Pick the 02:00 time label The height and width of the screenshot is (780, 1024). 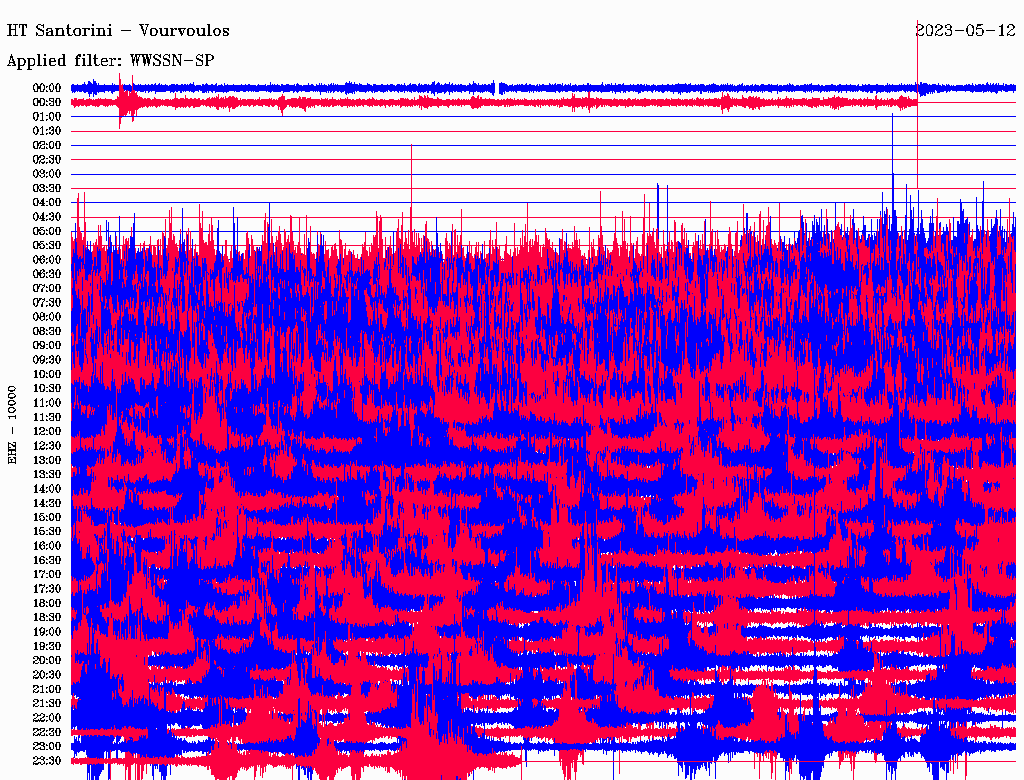[x=48, y=145]
